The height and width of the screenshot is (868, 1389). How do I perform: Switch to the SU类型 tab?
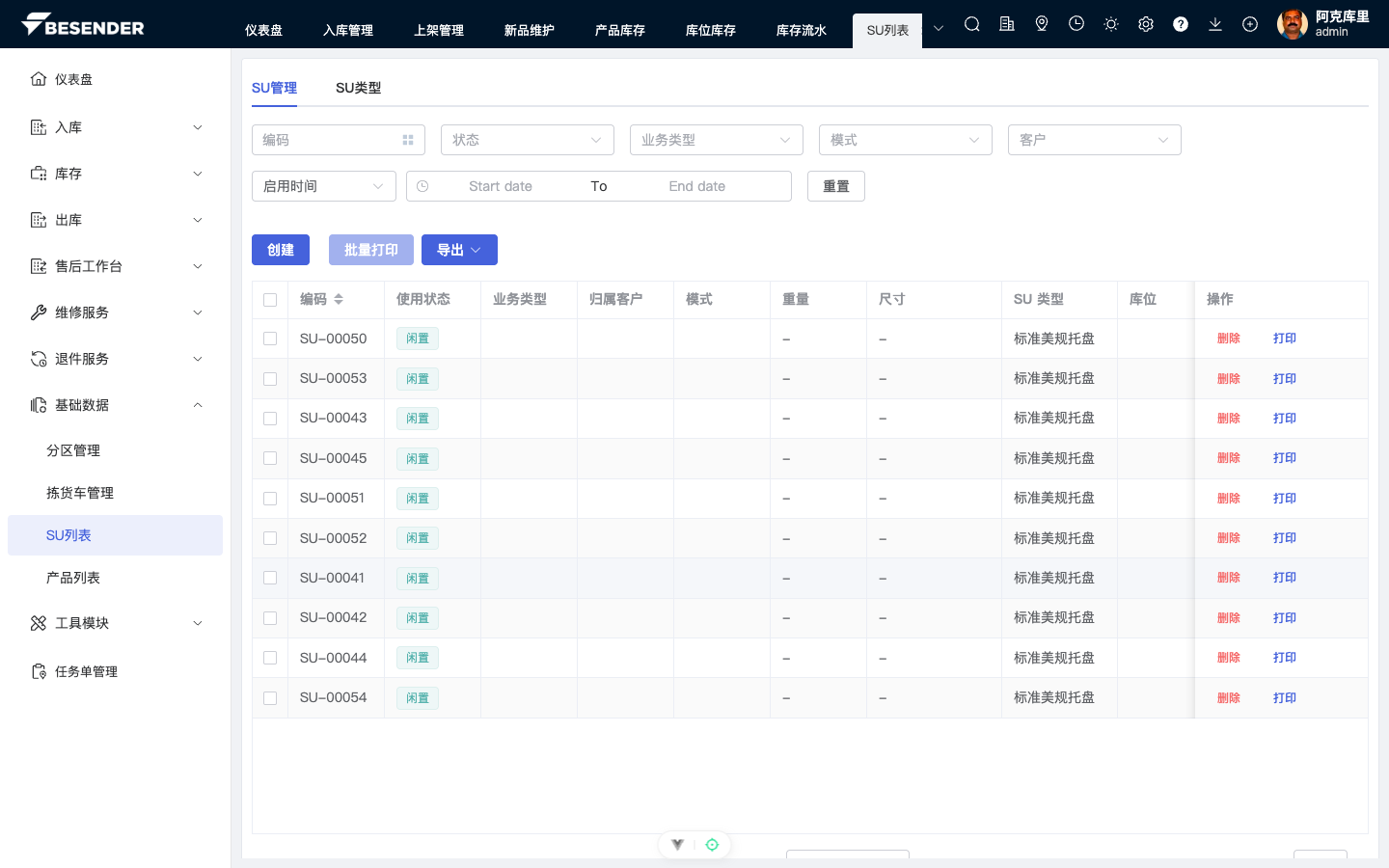(358, 88)
